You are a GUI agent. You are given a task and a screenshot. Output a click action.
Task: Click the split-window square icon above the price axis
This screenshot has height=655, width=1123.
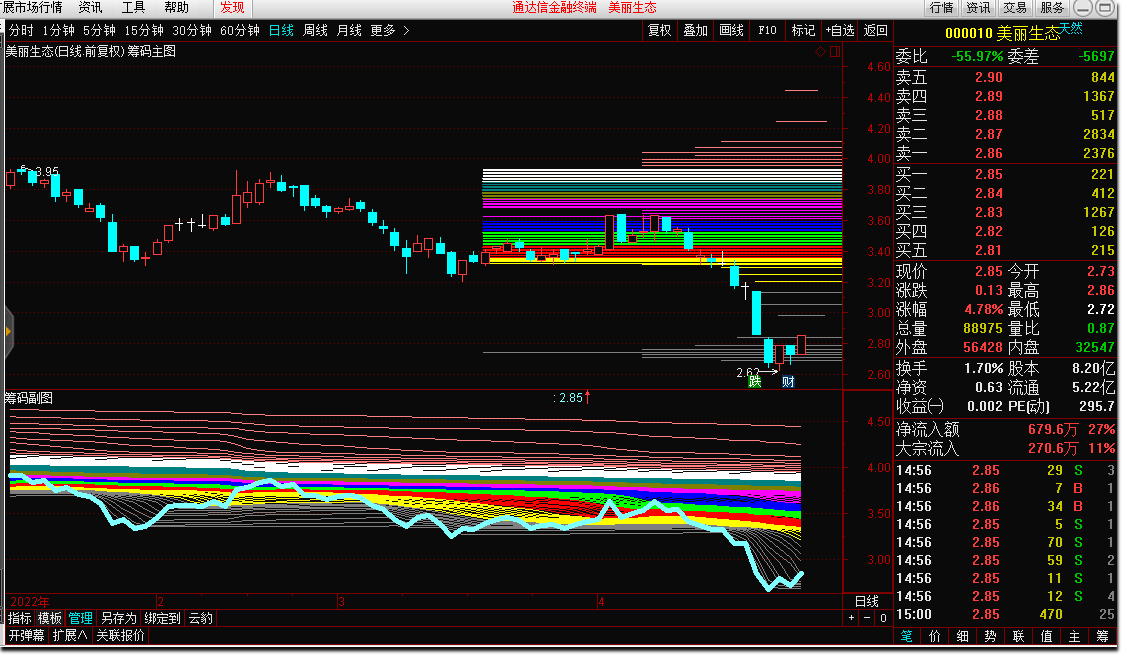tap(834, 52)
